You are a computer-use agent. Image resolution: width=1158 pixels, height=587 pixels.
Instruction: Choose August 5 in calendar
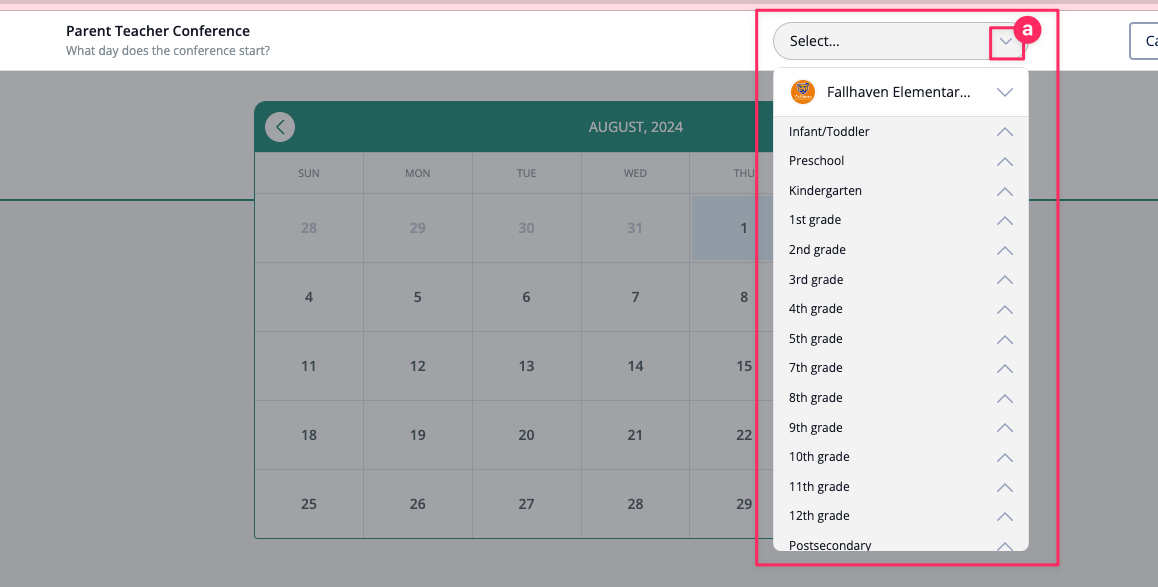point(418,297)
